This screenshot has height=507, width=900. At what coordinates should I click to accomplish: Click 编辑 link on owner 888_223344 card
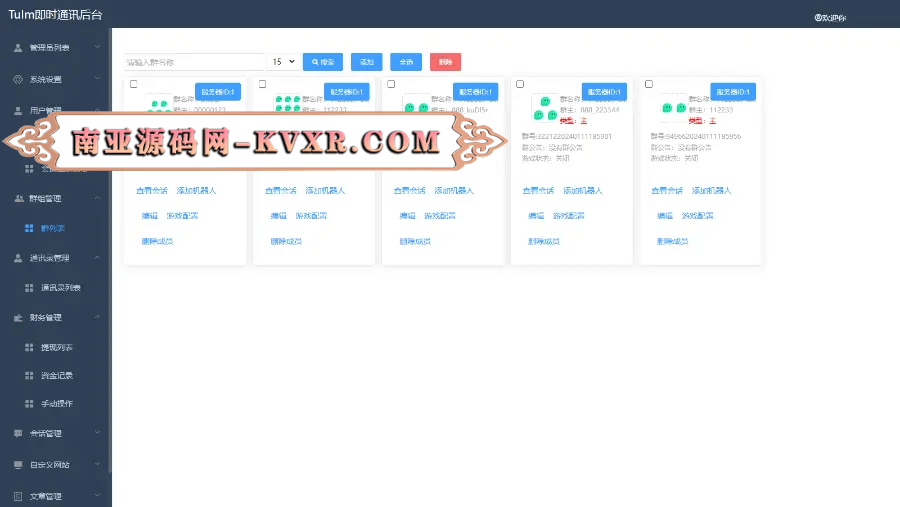536,216
